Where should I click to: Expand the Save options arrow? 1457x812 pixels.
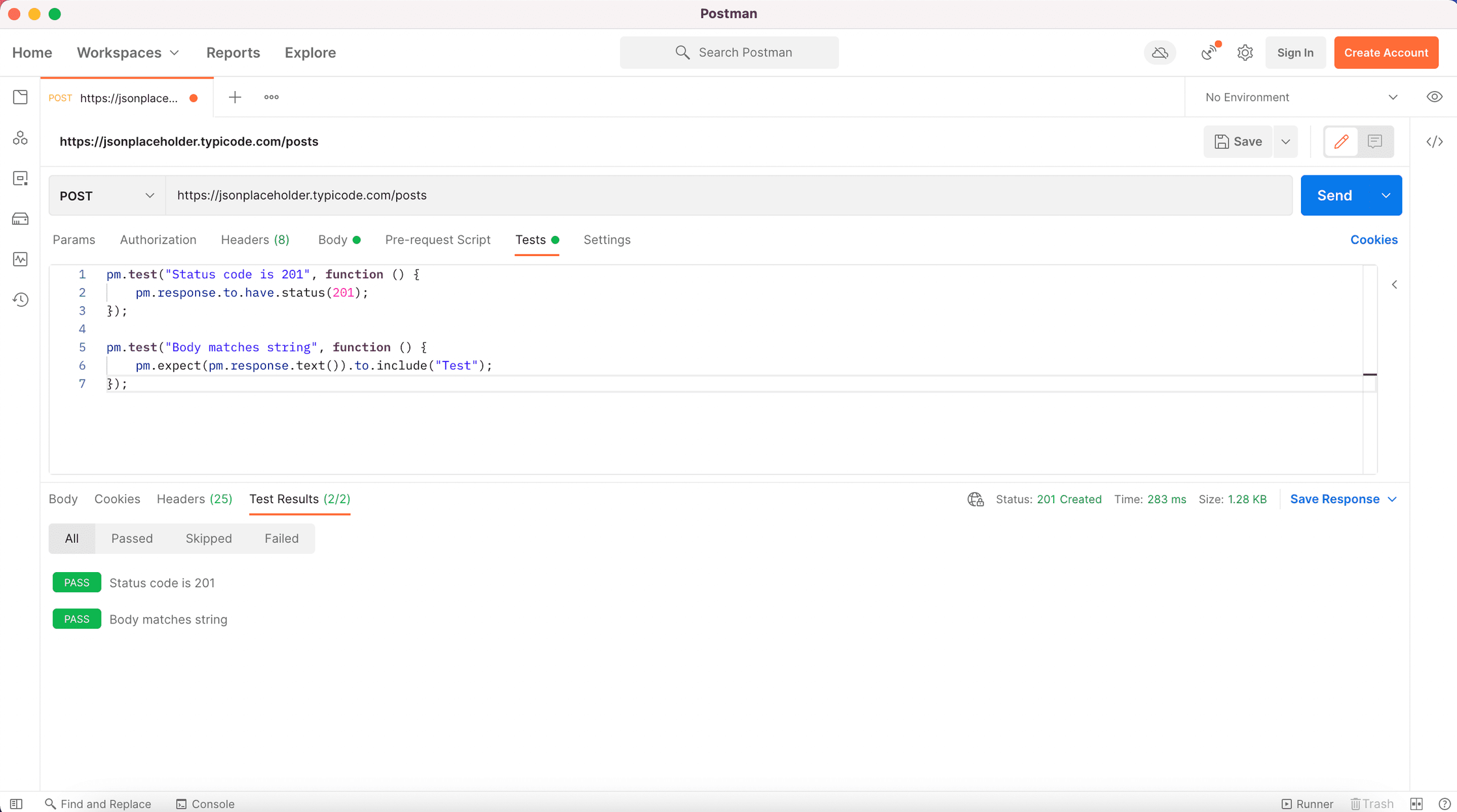pos(1285,141)
